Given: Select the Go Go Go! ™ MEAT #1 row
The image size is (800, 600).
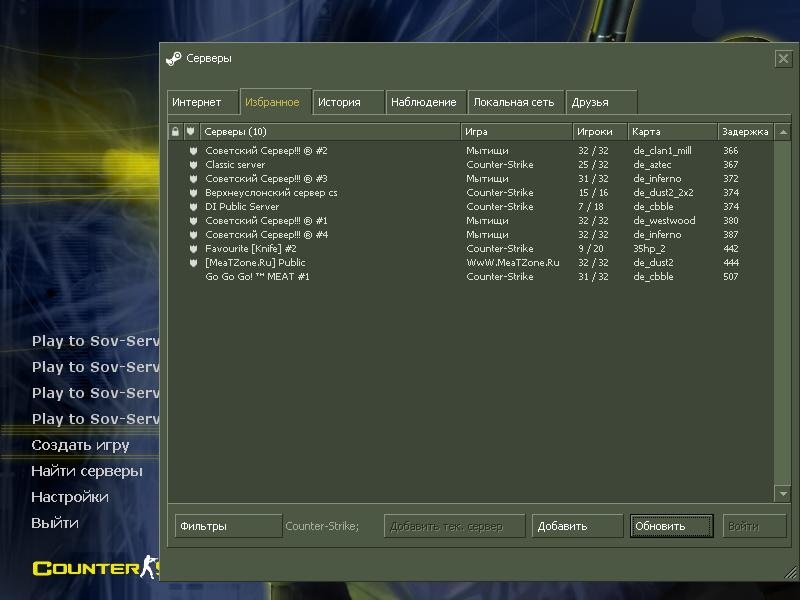Looking at the screenshot, I should 470,277.
